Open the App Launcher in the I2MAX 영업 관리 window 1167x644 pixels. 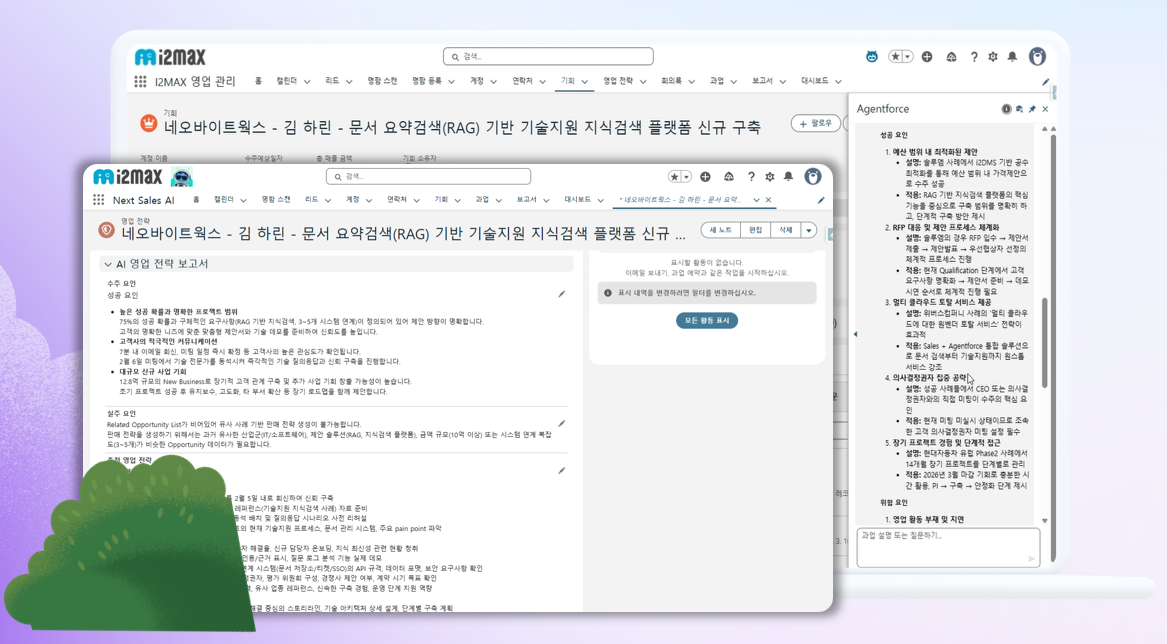coord(140,81)
